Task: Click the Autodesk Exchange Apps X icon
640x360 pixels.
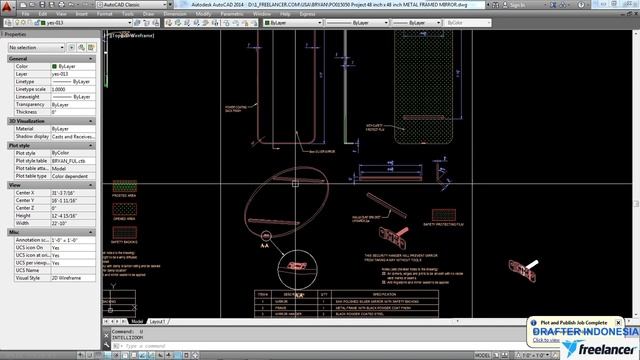Action: point(553,4)
